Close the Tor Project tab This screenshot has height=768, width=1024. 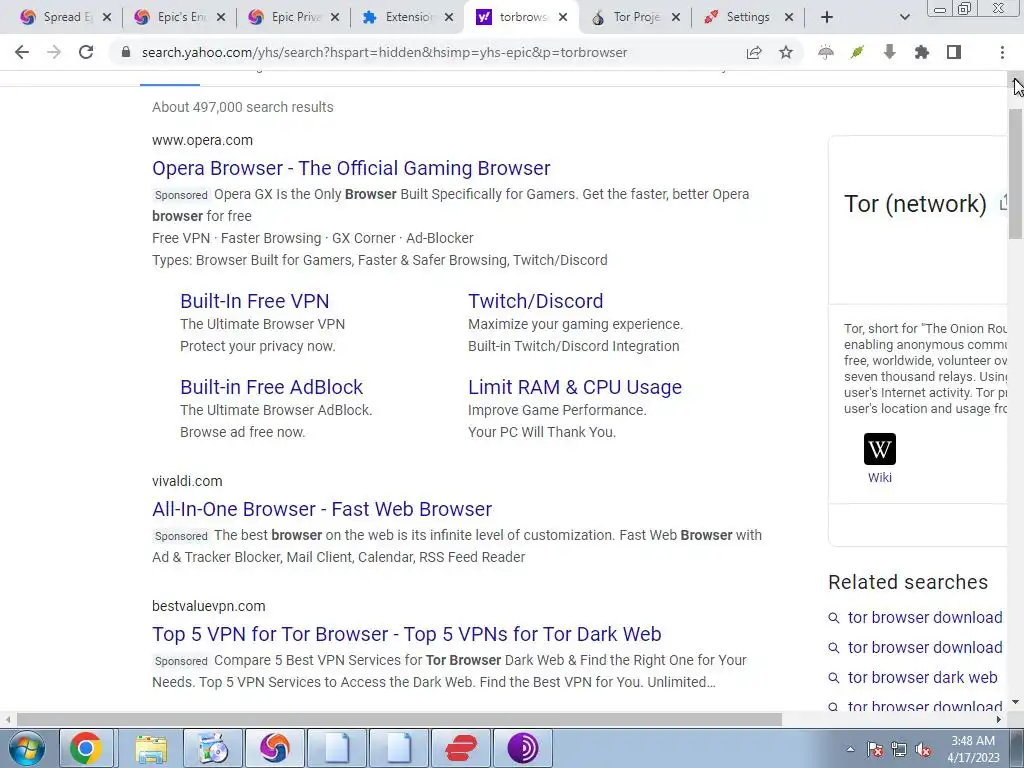[x=676, y=18]
